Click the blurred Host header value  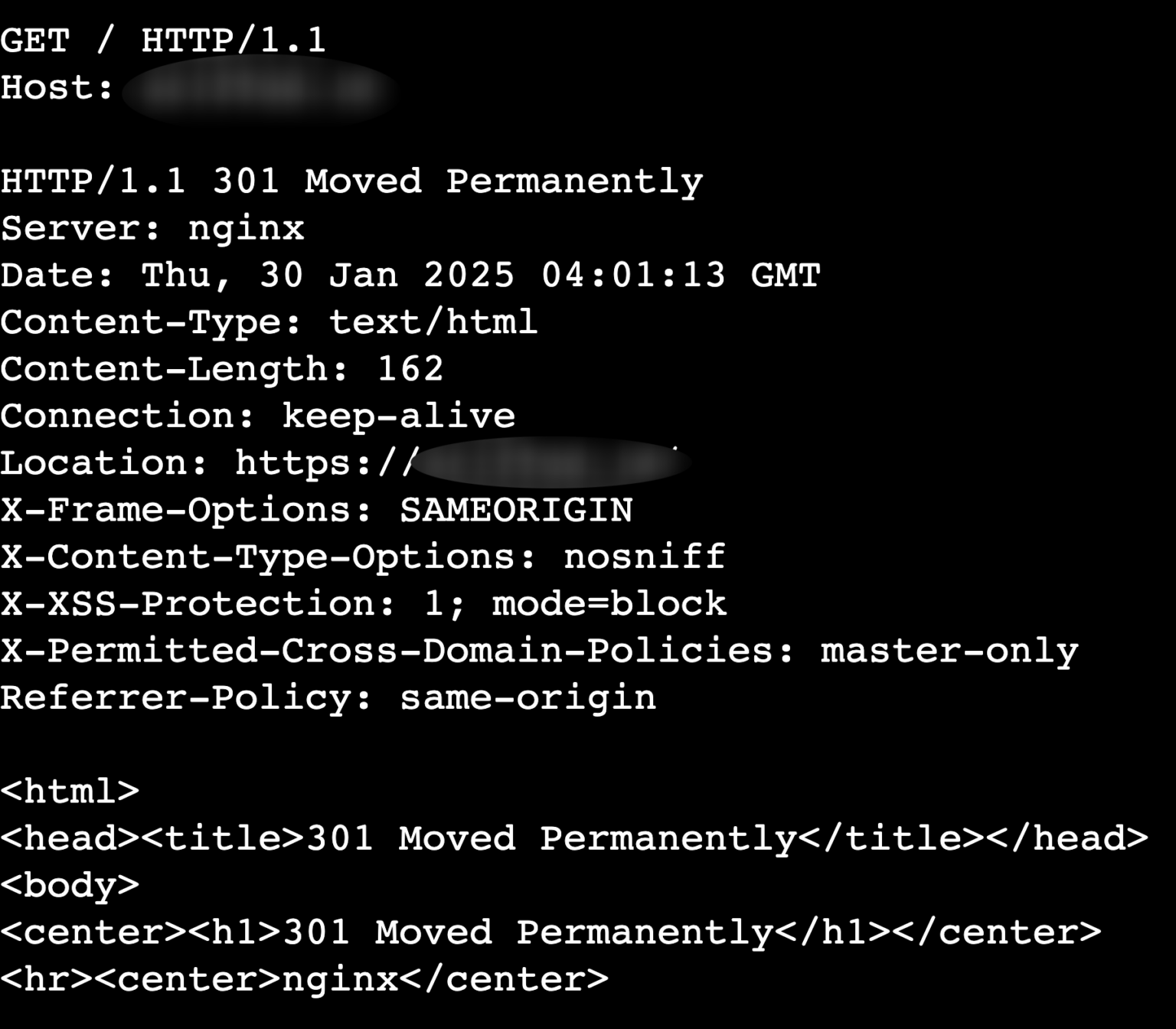pyautogui.click(x=259, y=90)
